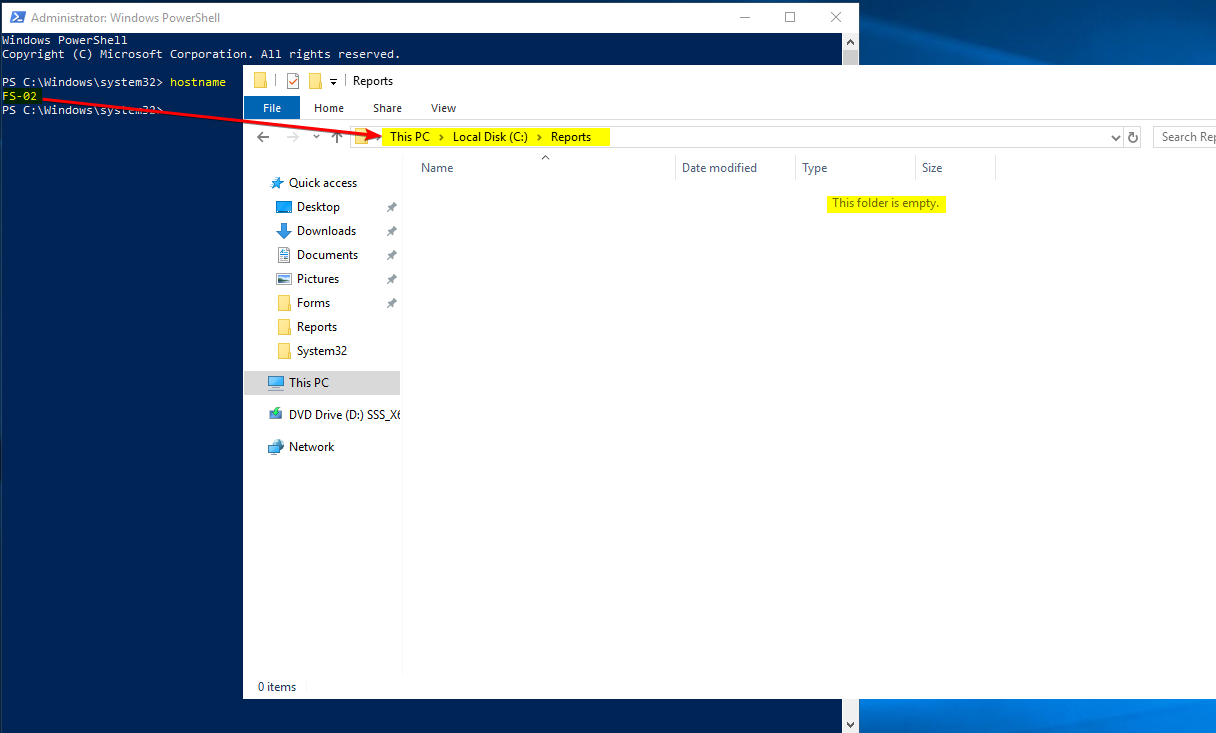
Task: Click the PowerShell prompt line after hostname output
Action: [x=82, y=110]
